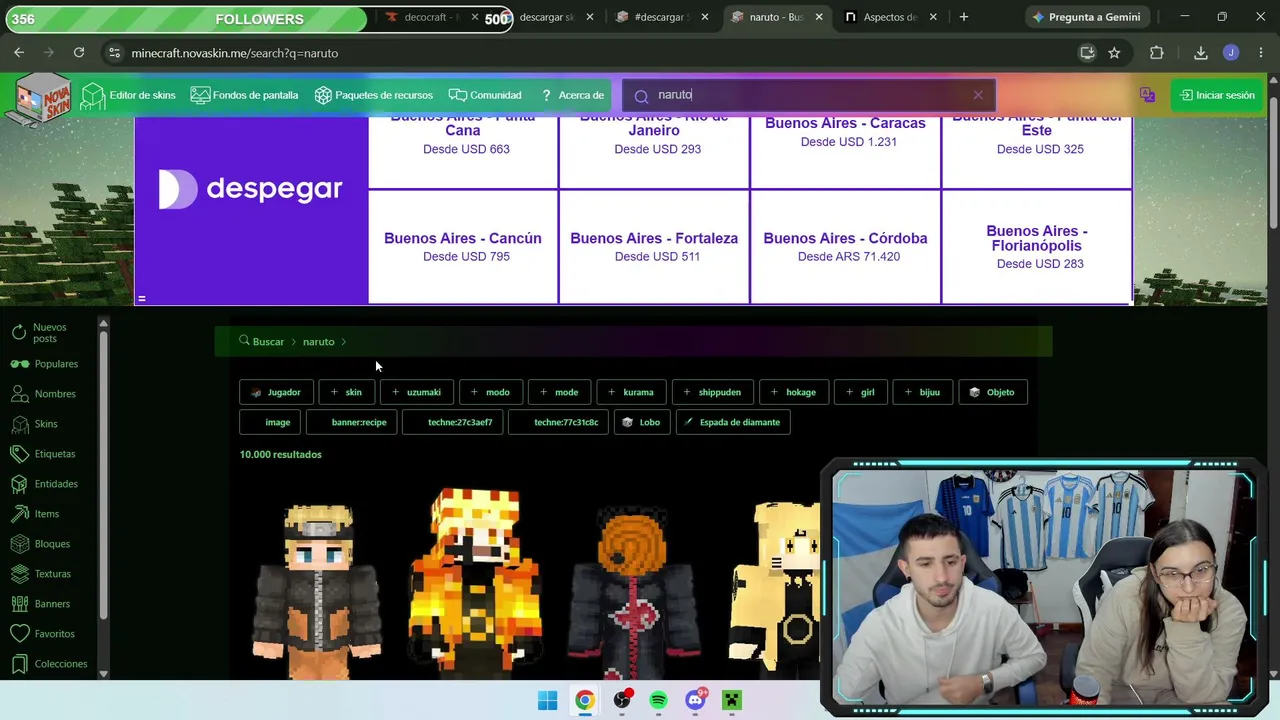This screenshot has height=720, width=1280.
Task: Reload the page in Chrome
Action: coord(79,53)
